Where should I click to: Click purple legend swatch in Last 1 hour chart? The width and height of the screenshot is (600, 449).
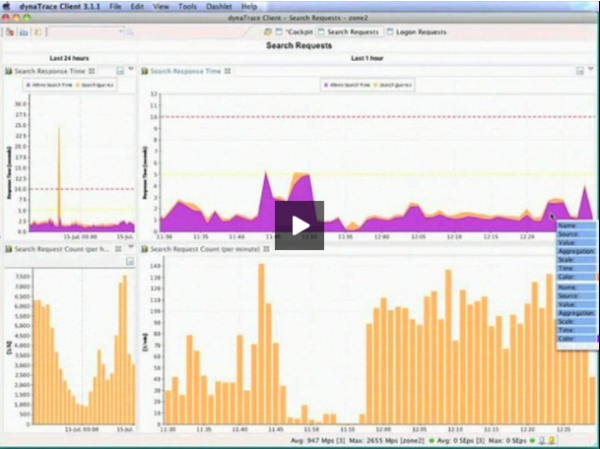point(326,85)
